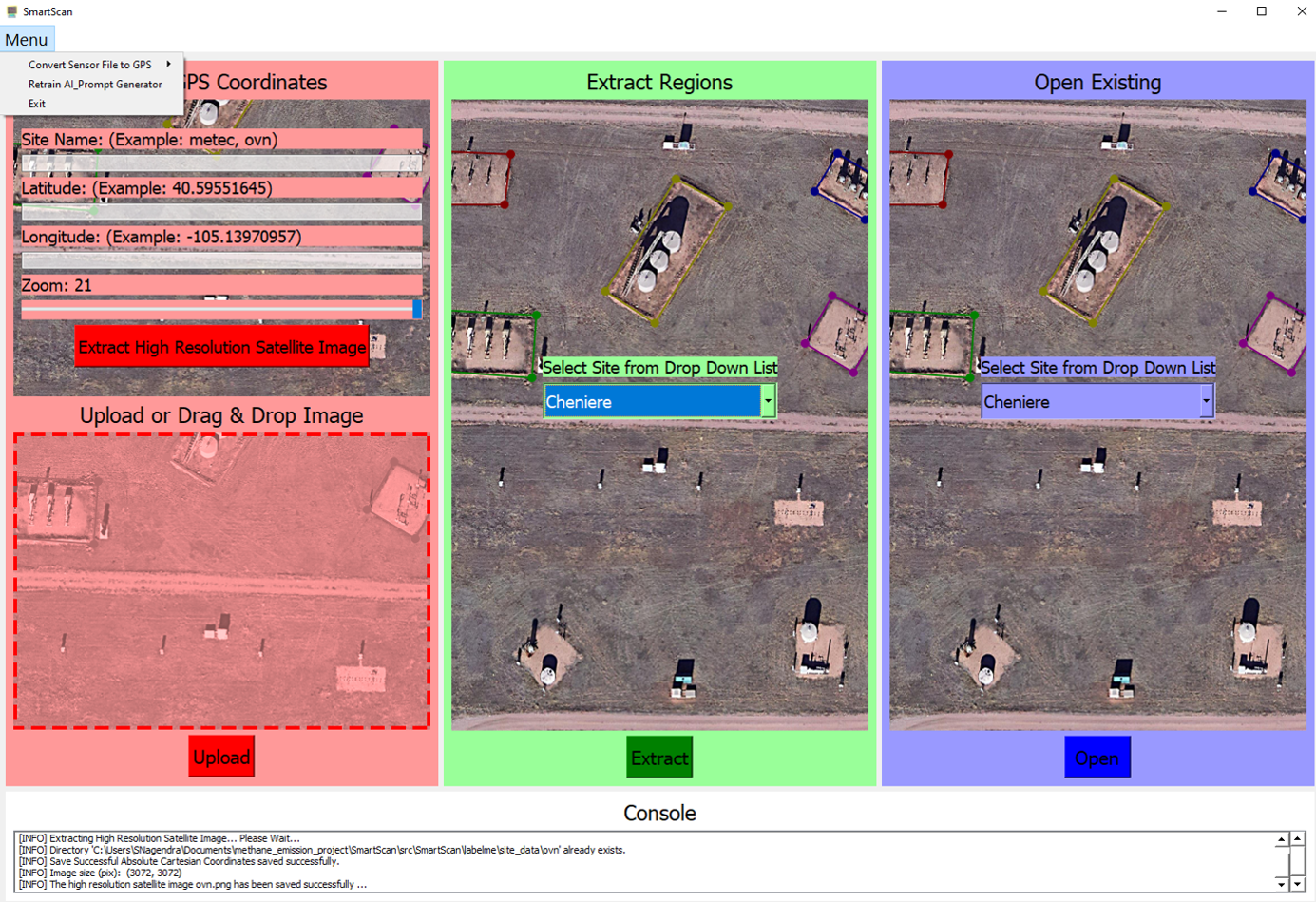
Task: Click the rightmost console scroll-up arrow
Action: pos(1297,839)
